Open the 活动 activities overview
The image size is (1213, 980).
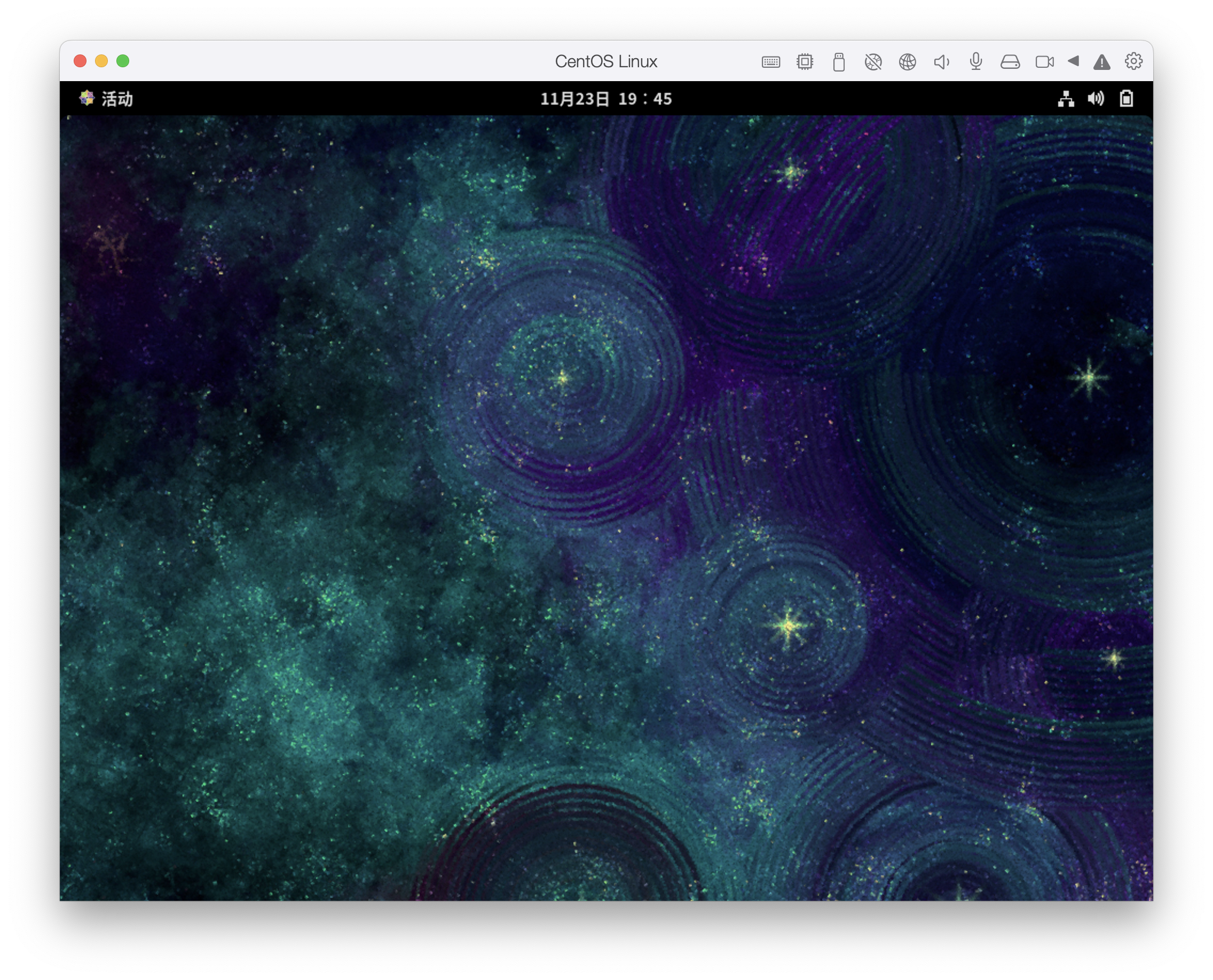pos(117,99)
